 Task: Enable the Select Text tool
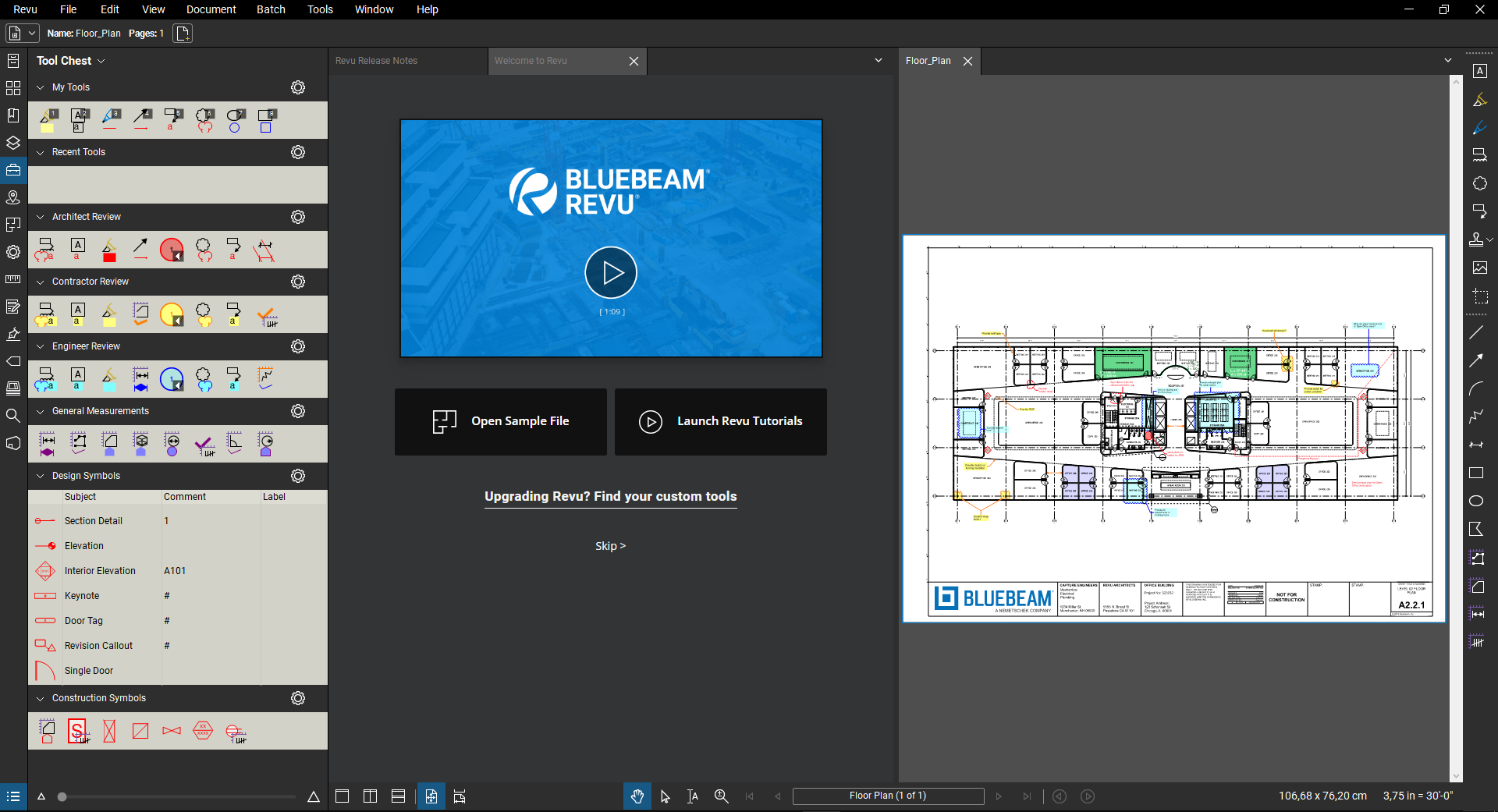pos(693,796)
